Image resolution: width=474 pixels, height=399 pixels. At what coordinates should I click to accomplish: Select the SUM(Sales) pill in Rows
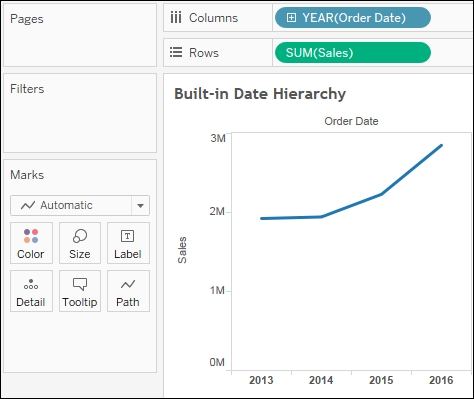pyautogui.click(x=353, y=53)
